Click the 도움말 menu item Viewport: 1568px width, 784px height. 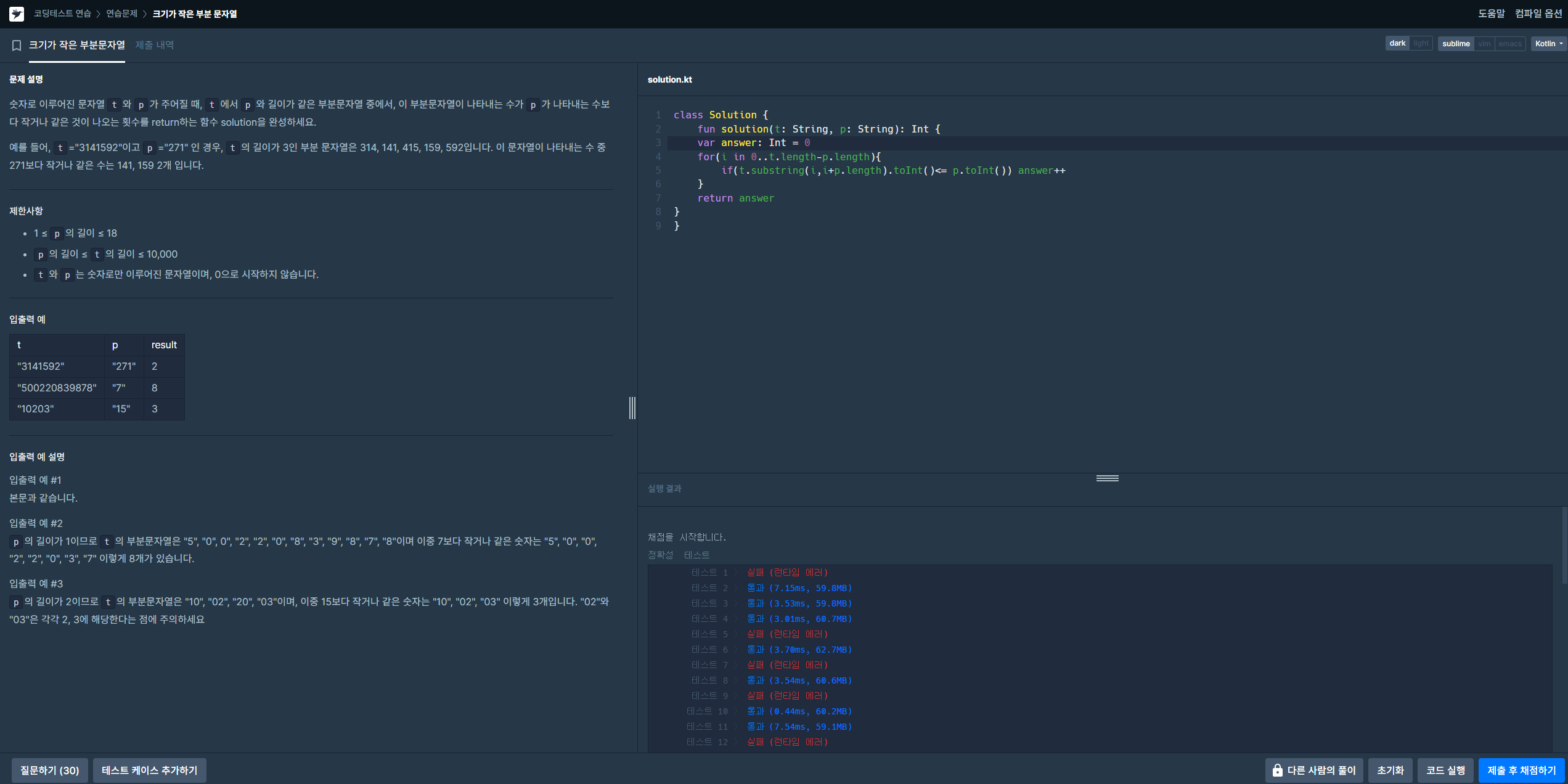[1491, 14]
